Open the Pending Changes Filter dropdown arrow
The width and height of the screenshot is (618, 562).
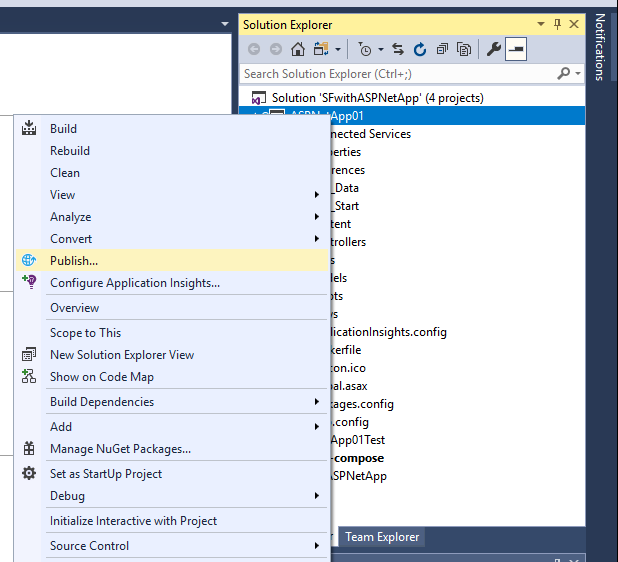pyautogui.click(x=381, y=50)
